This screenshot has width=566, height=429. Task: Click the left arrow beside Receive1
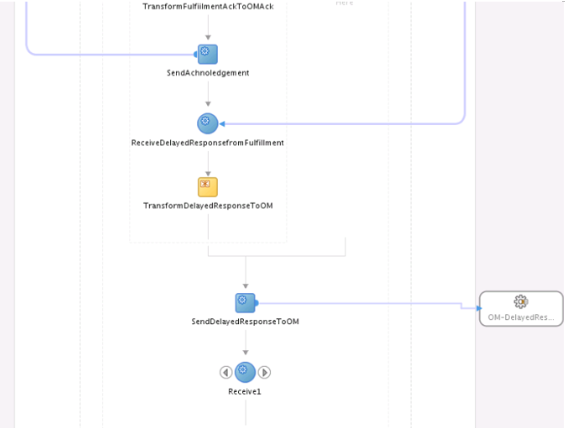point(226,372)
